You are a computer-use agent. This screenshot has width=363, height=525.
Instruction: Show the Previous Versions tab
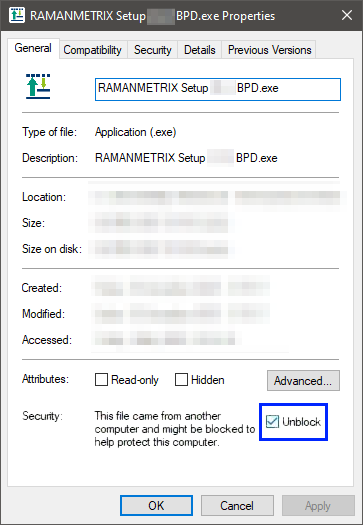[x=269, y=50]
